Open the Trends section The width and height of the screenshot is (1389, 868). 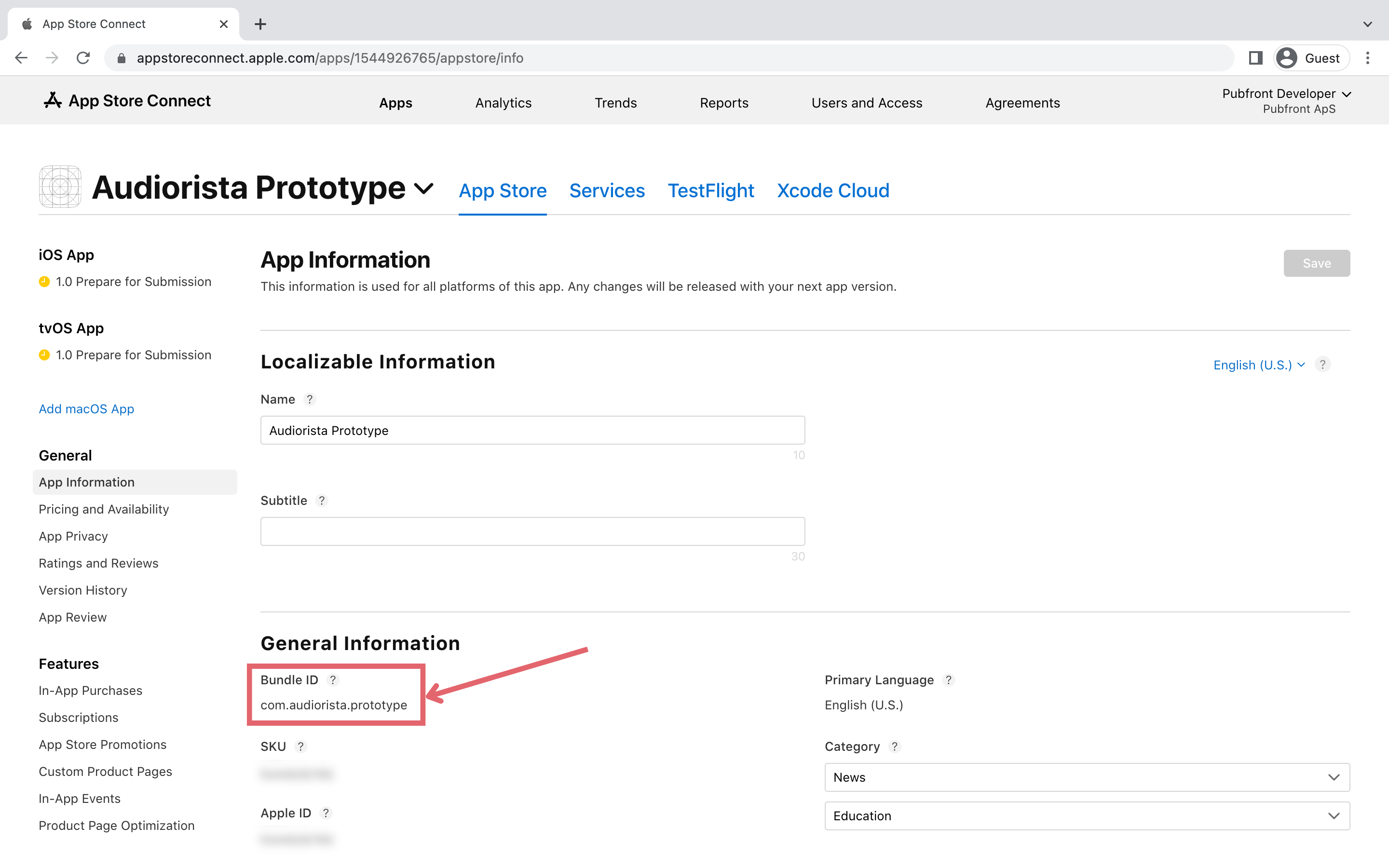(x=615, y=103)
